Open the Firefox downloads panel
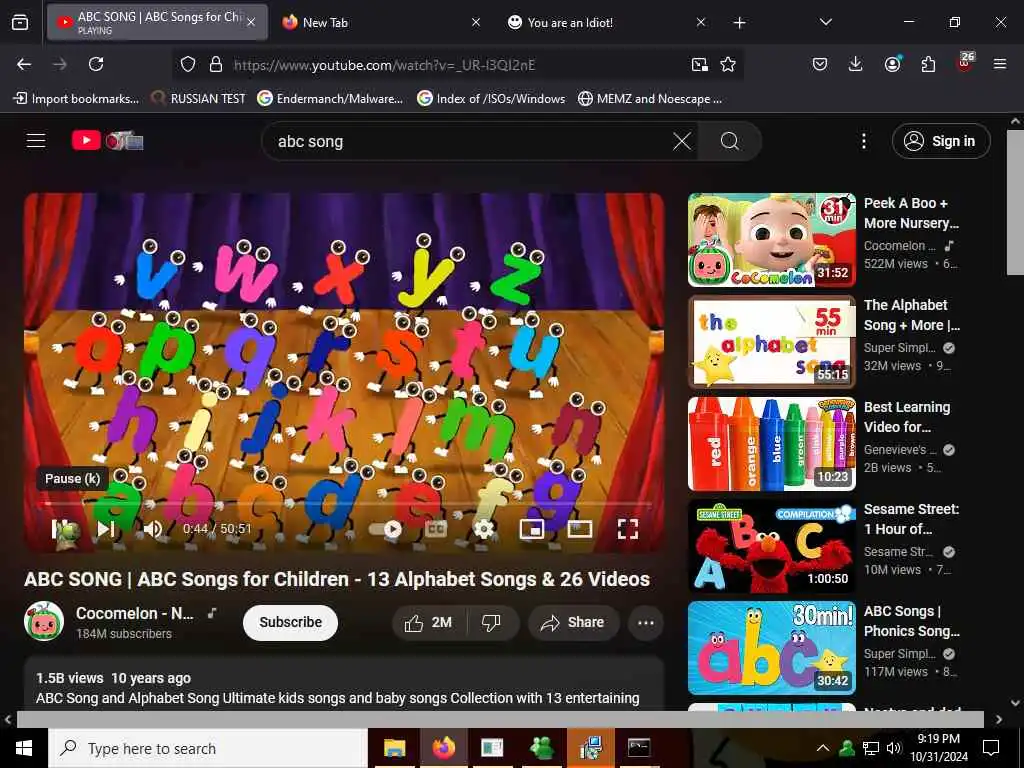 (855, 64)
